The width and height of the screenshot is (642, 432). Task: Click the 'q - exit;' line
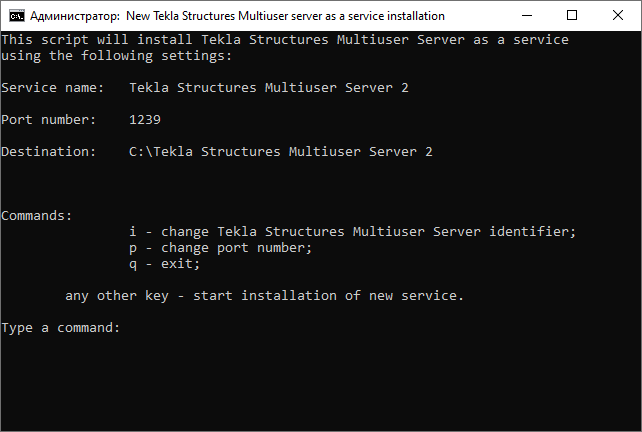pyautogui.click(x=165, y=264)
